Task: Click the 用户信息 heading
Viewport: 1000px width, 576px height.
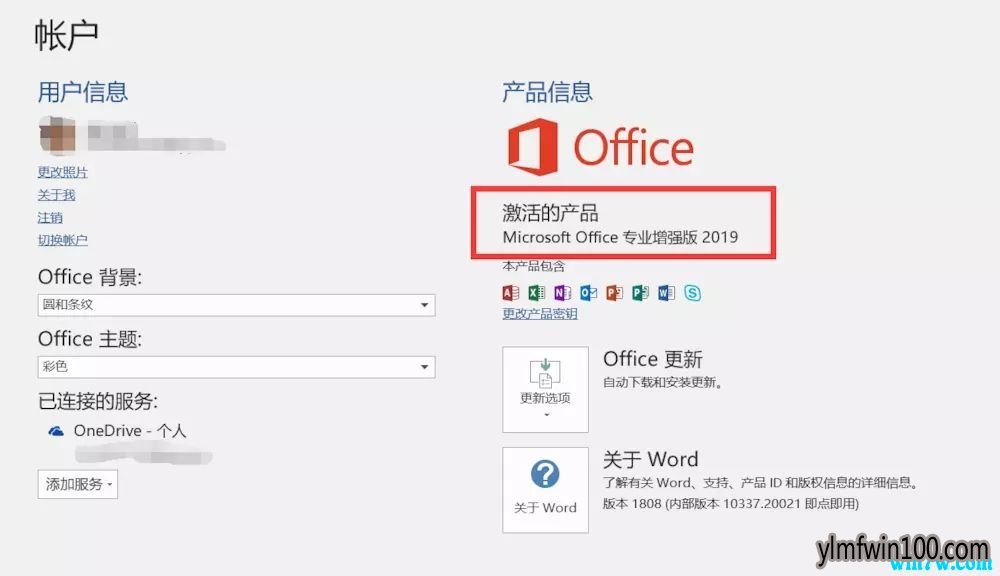Action: pyautogui.click(x=83, y=92)
